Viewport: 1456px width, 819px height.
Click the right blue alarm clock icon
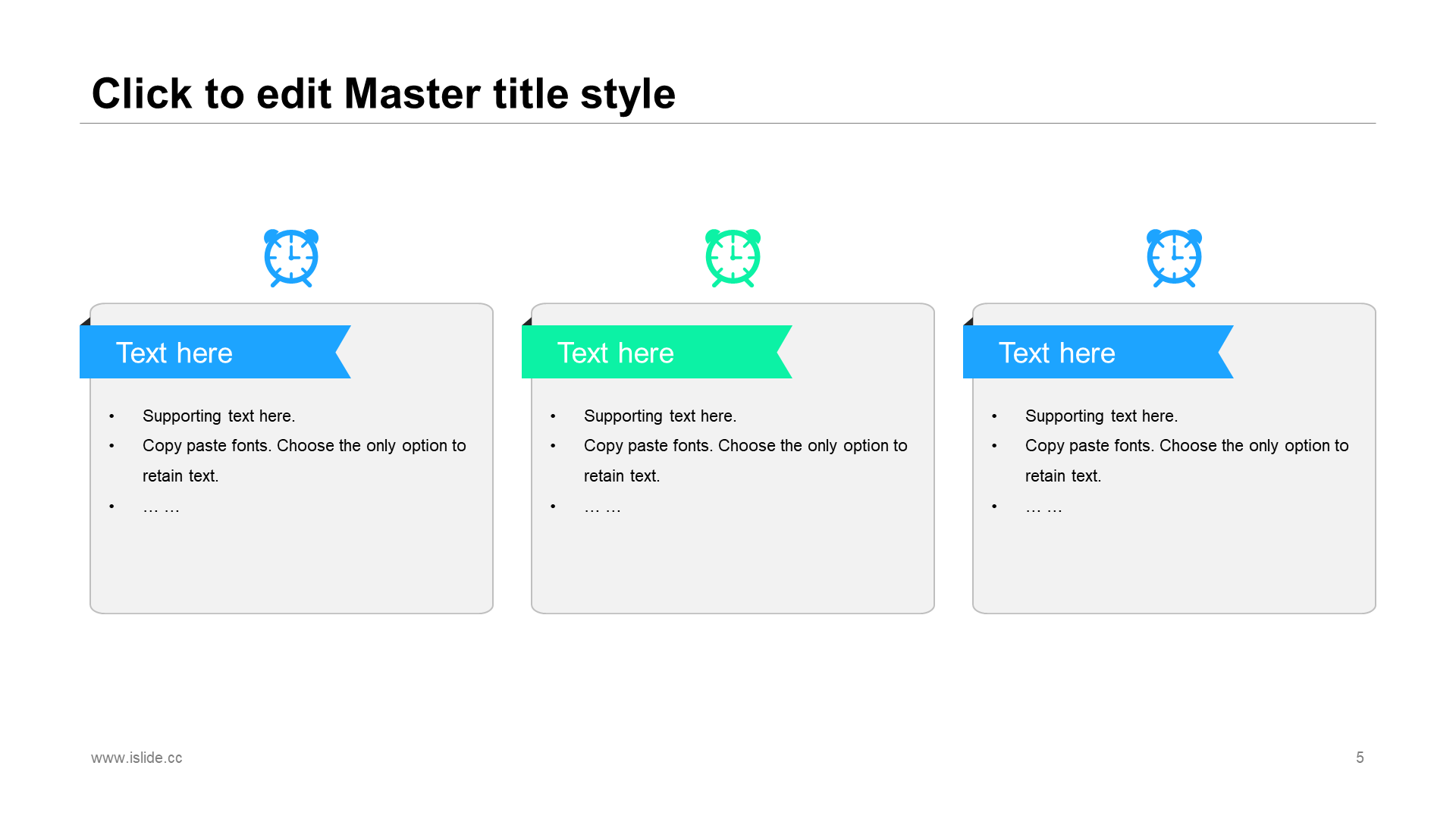1174,258
